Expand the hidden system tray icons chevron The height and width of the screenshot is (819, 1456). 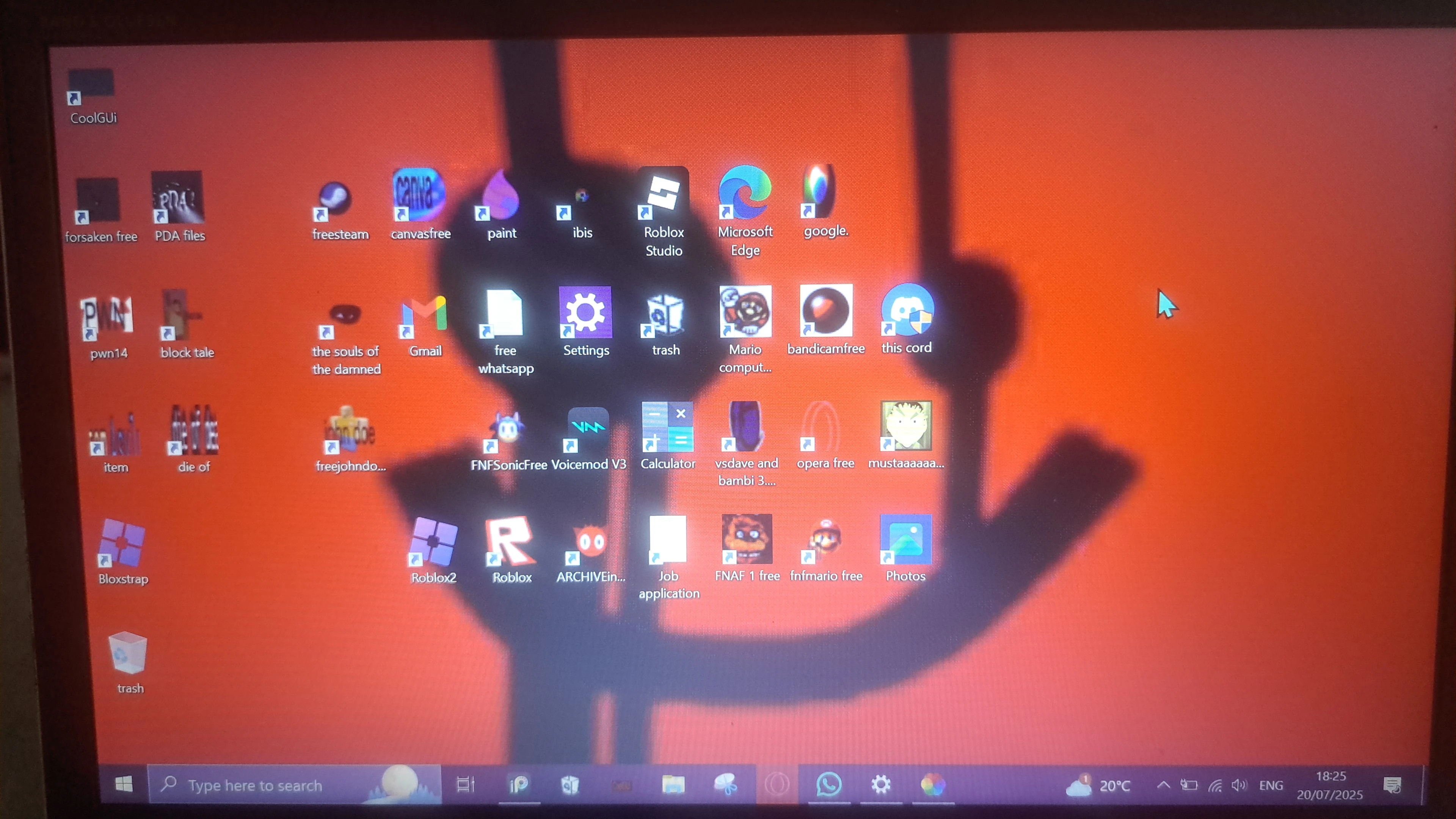click(x=1163, y=785)
